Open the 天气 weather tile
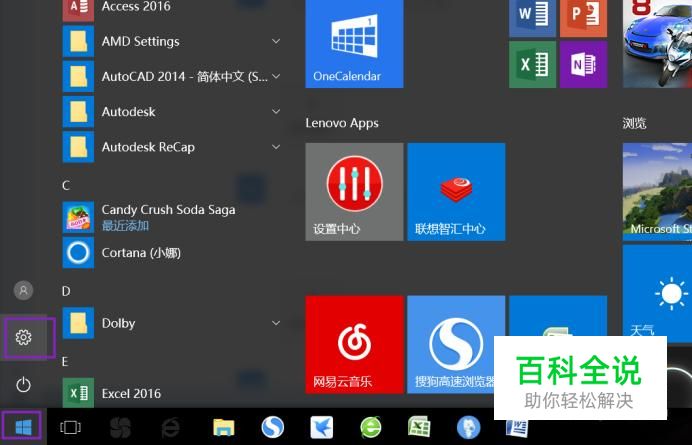The height and width of the screenshot is (445, 692). [657, 294]
